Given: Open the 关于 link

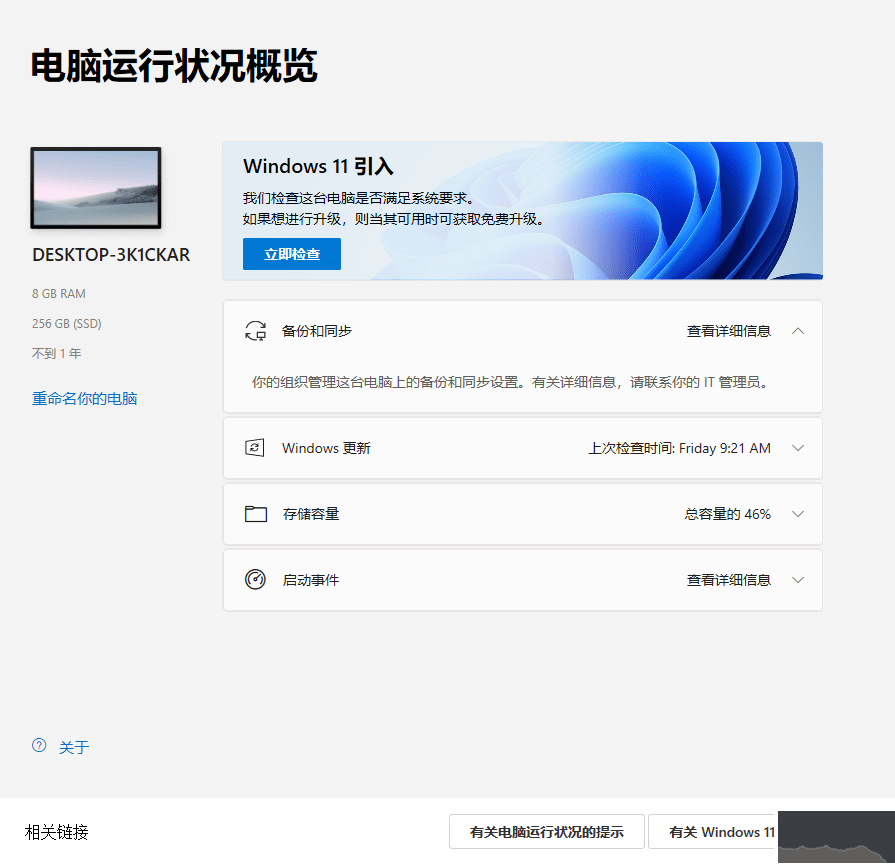Looking at the screenshot, I should point(75,746).
